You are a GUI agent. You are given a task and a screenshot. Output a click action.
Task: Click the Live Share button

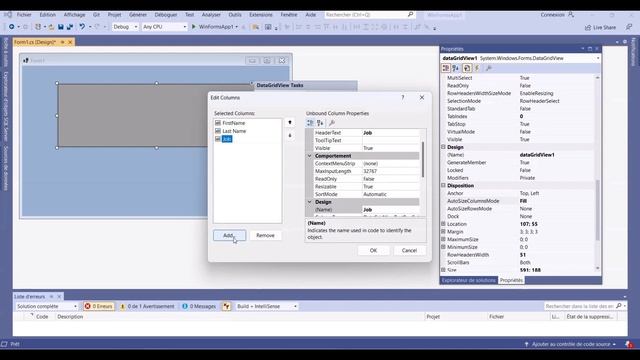coord(600,27)
